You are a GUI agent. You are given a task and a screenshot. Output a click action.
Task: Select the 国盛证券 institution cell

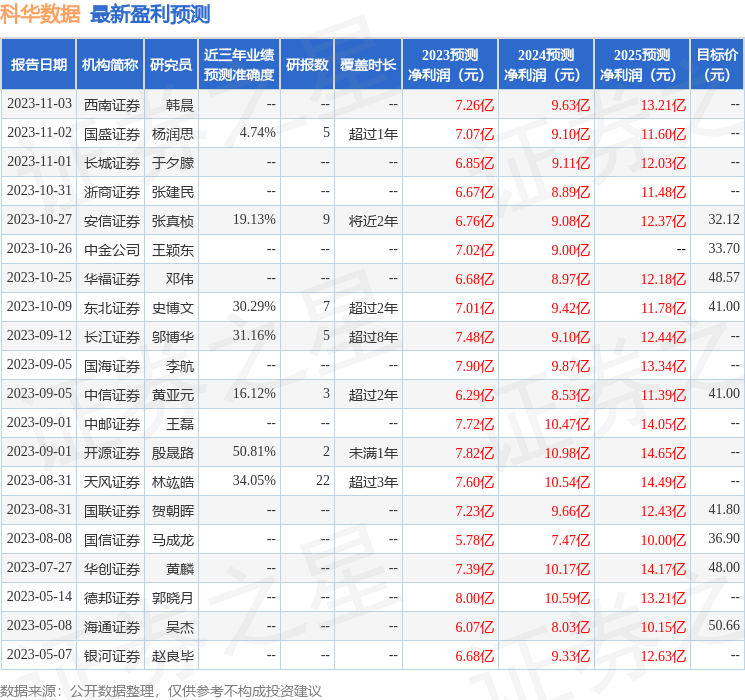point(112,134)
